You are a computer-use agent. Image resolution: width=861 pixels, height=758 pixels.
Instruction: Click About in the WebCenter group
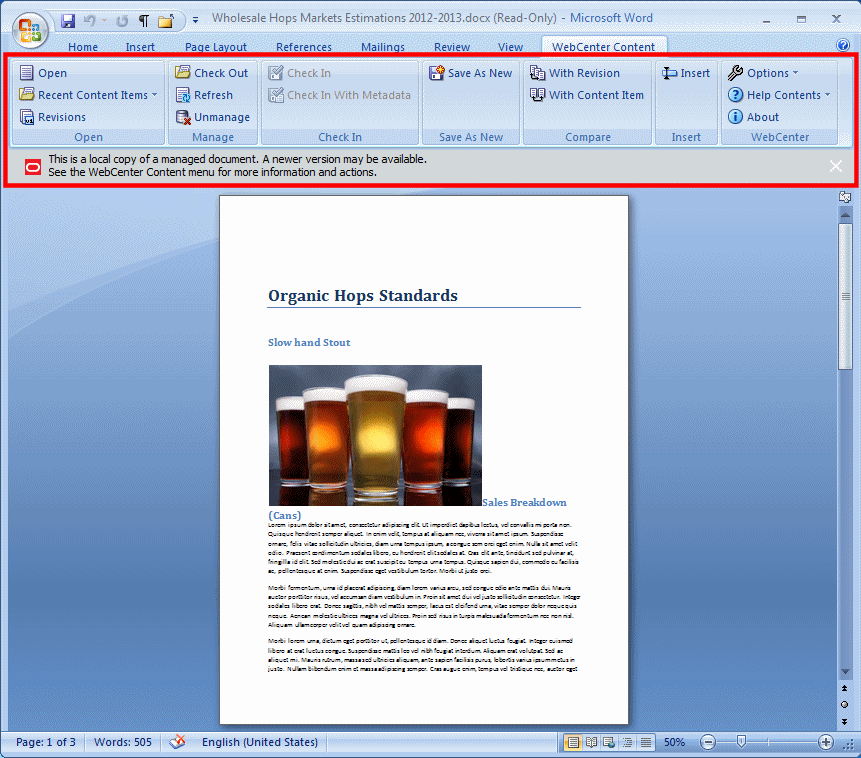[753, 117]
